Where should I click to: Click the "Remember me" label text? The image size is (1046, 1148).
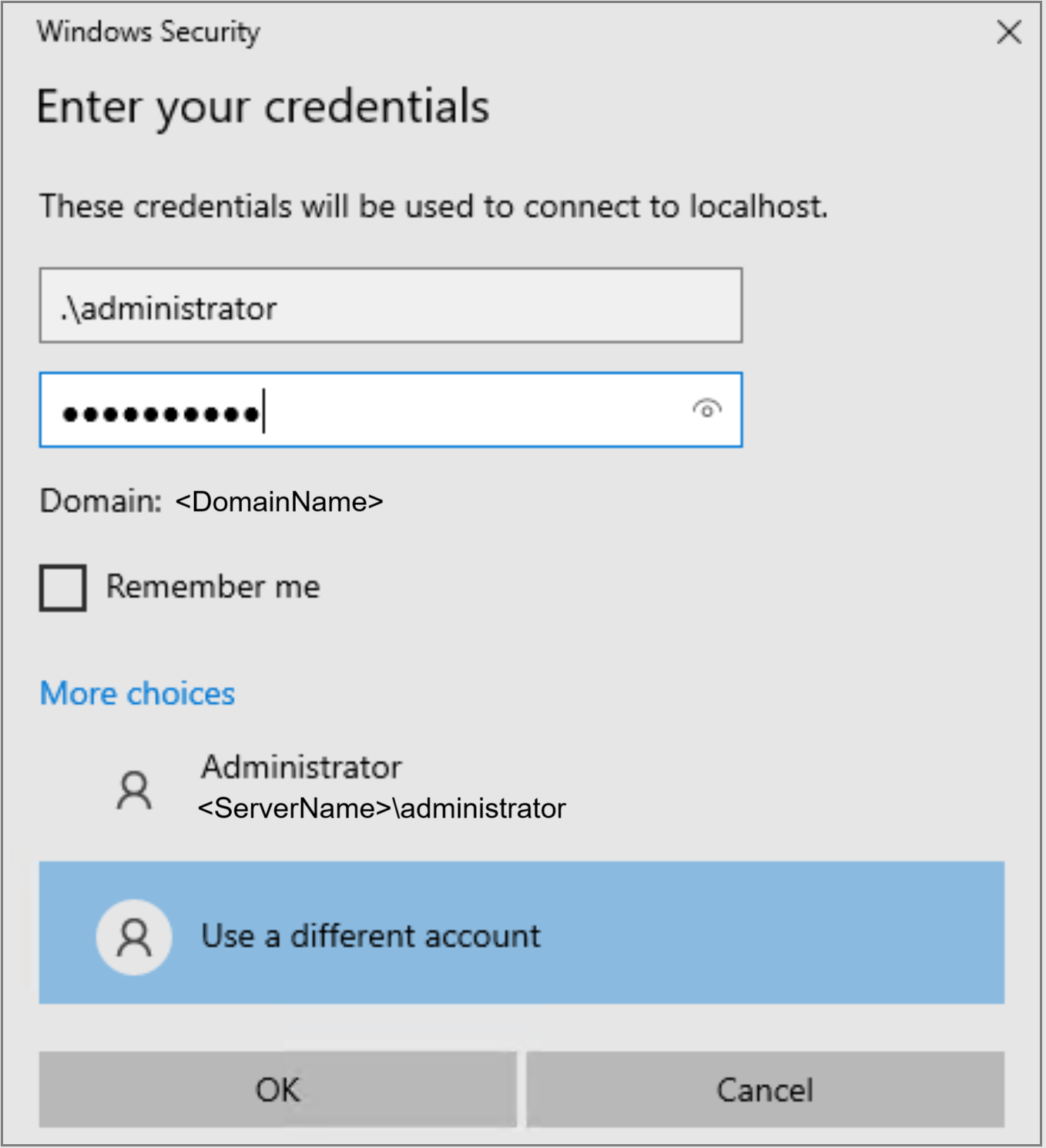213,587
